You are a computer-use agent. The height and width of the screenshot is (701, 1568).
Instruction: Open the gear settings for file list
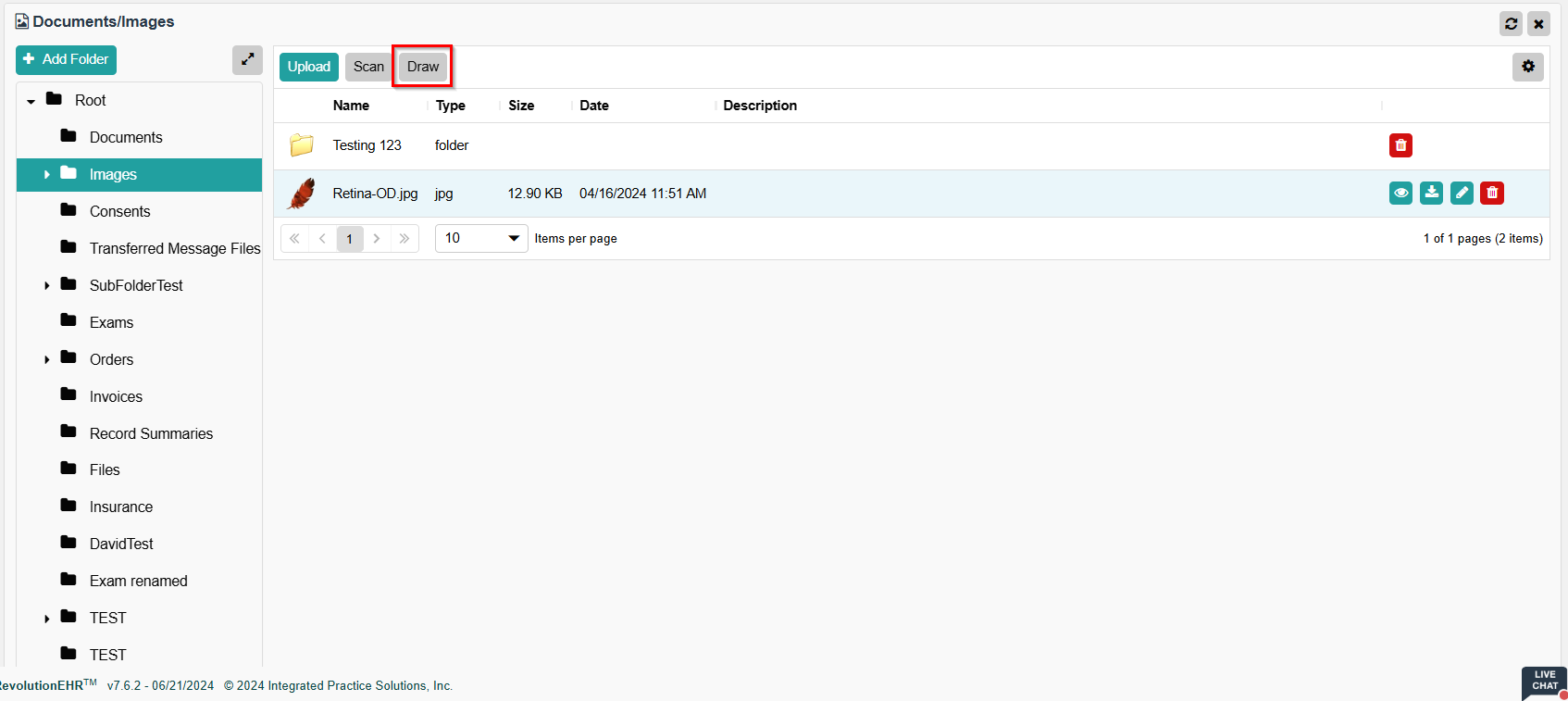click(x=1527, y=67)
